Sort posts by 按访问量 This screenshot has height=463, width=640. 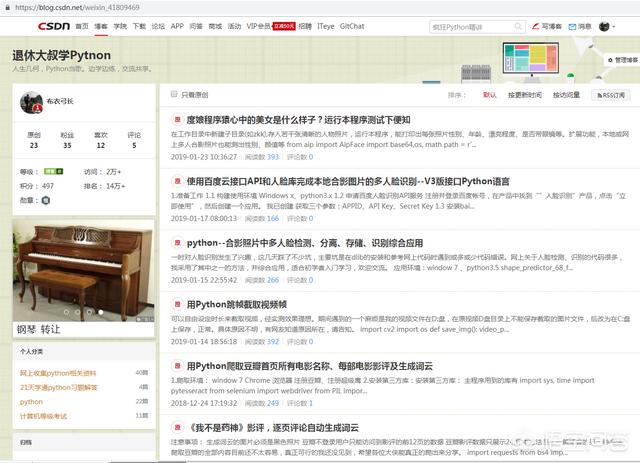pos(567,95)
